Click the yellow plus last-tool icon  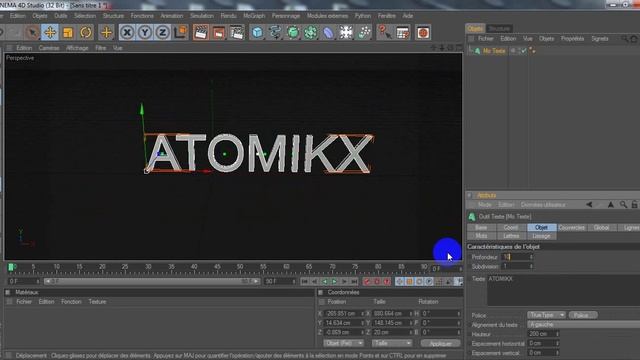[106, 32]
